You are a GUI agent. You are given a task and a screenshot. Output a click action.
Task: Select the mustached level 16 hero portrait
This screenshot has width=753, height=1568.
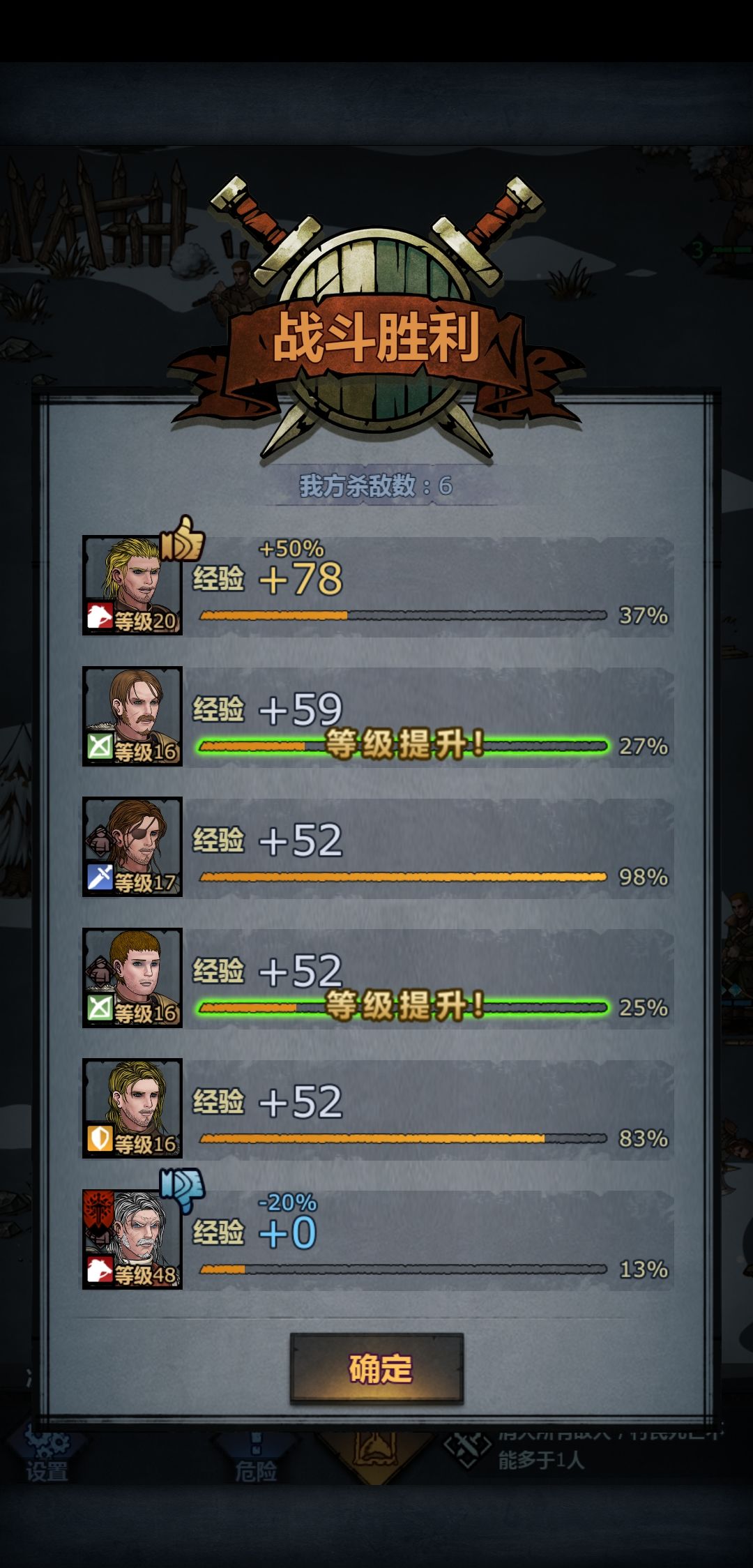pyautogui.click(x=132, y=716)
